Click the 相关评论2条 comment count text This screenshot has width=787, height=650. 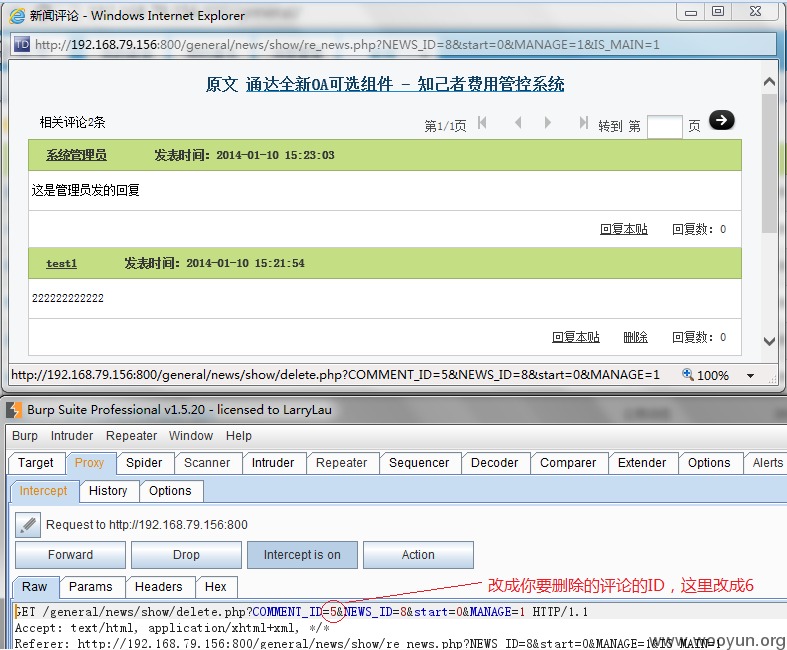pyautogui.click(x=73, y=122)
